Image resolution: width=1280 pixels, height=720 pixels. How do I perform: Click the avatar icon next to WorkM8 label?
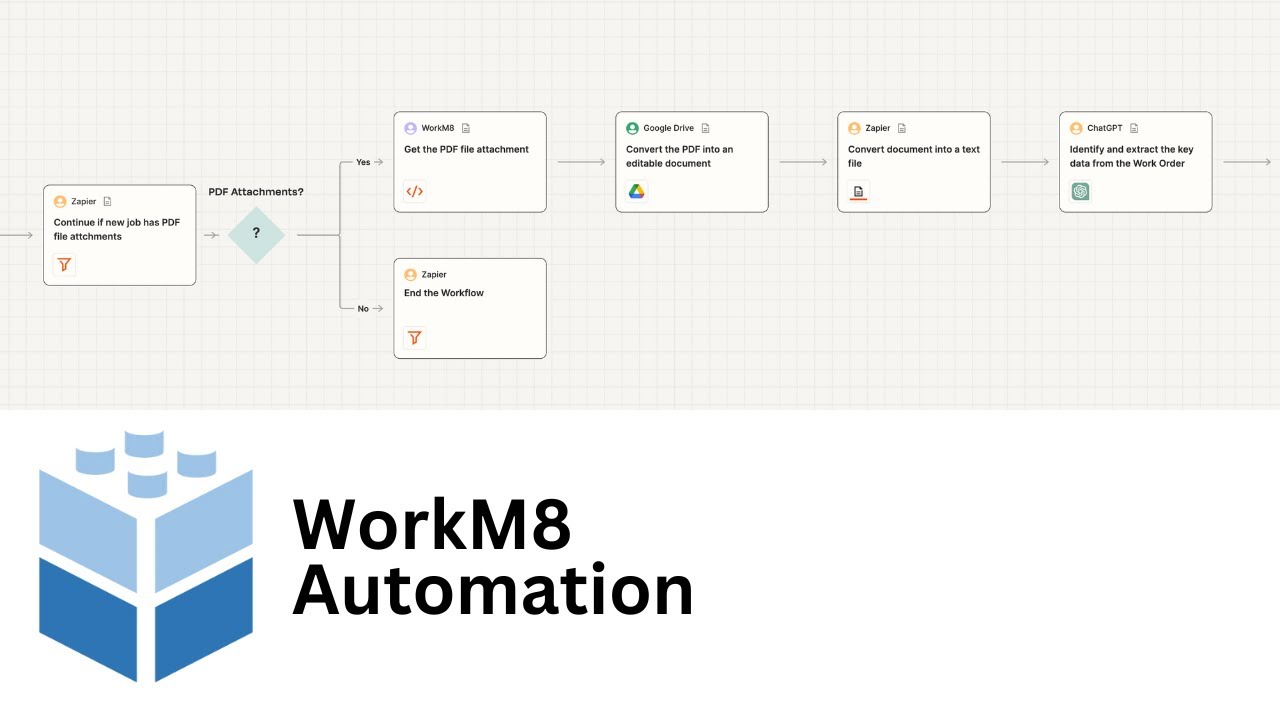click(x=410, y=128)
